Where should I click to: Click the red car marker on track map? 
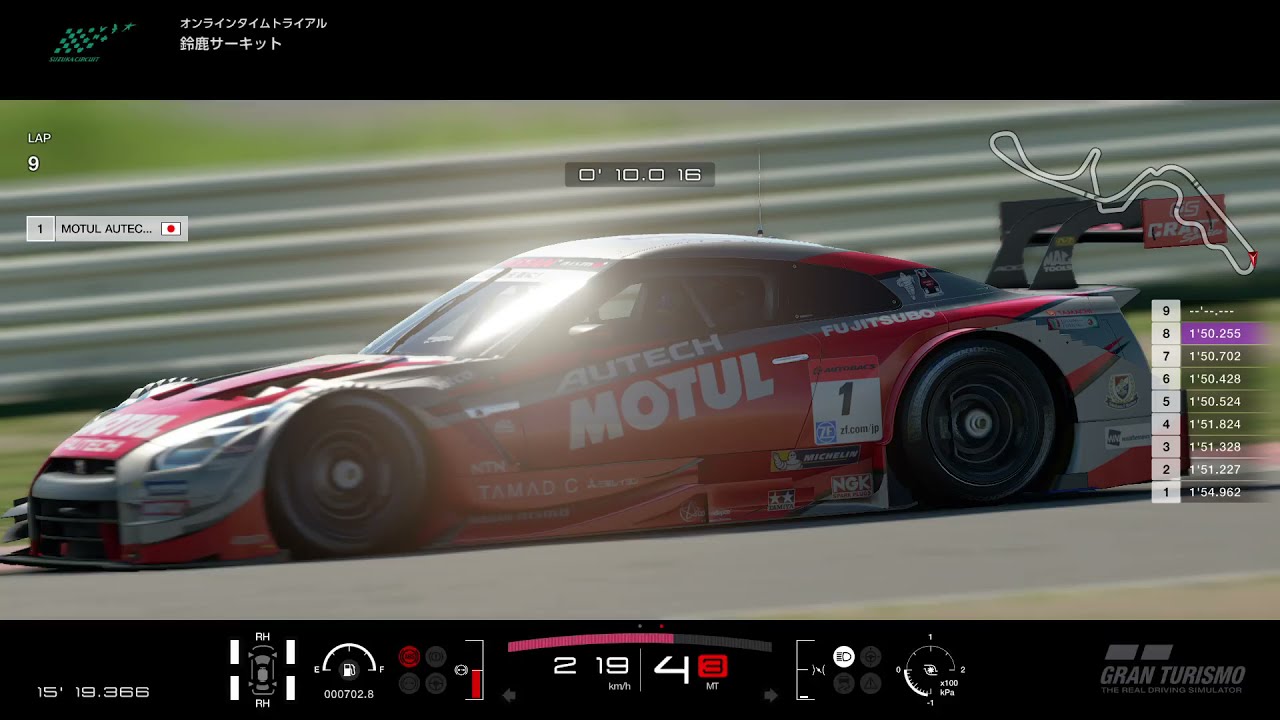1250,259
